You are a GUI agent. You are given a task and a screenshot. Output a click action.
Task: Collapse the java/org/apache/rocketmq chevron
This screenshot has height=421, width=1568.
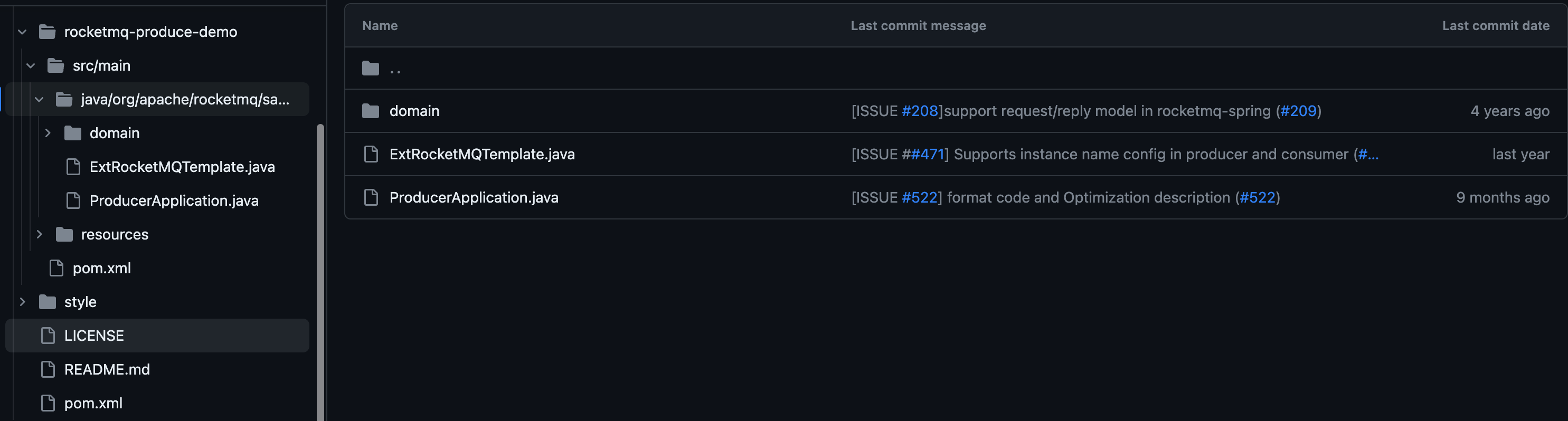(x=40, y=99)
